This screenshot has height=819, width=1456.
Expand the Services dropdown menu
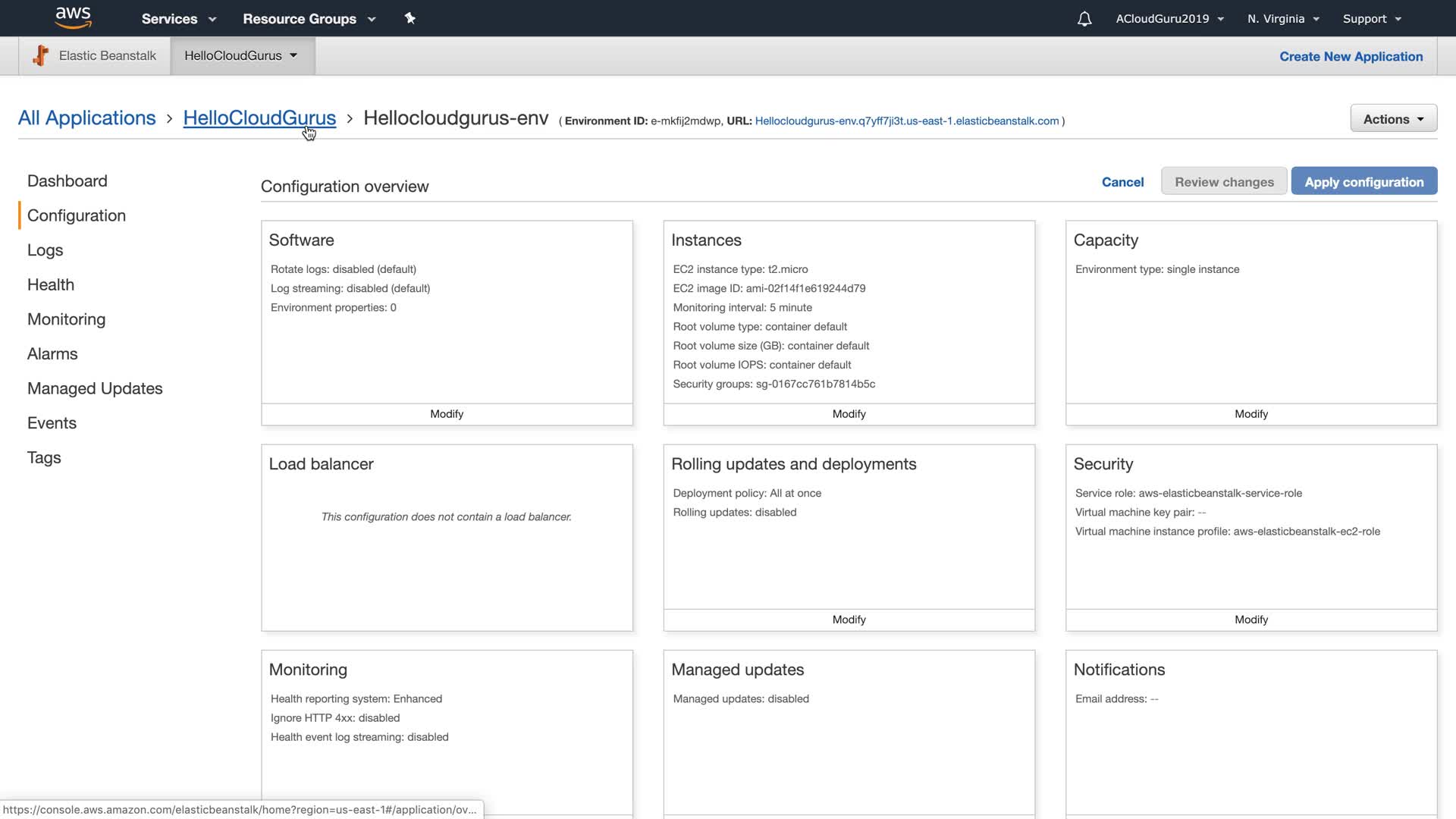(x=179, y=19)
